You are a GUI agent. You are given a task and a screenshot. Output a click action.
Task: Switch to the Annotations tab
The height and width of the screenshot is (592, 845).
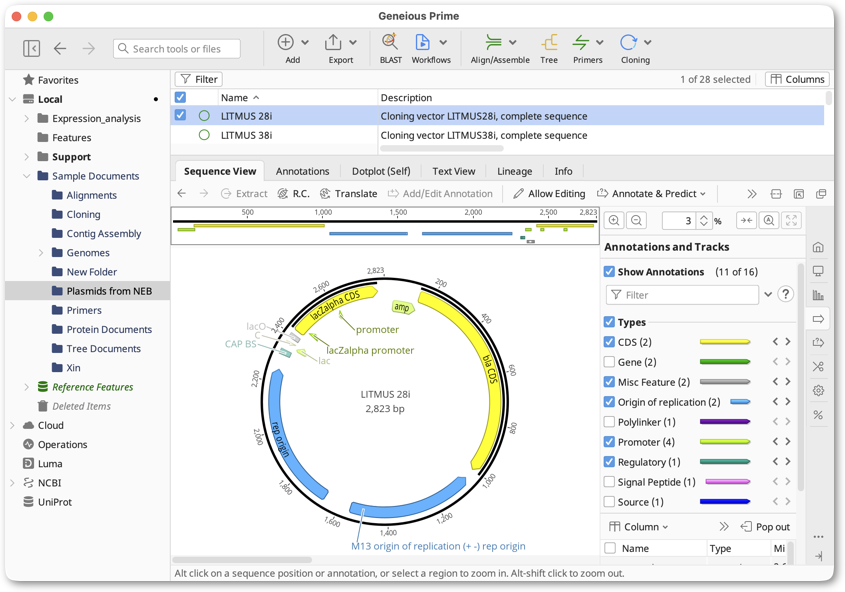click(x=302, y=171)
